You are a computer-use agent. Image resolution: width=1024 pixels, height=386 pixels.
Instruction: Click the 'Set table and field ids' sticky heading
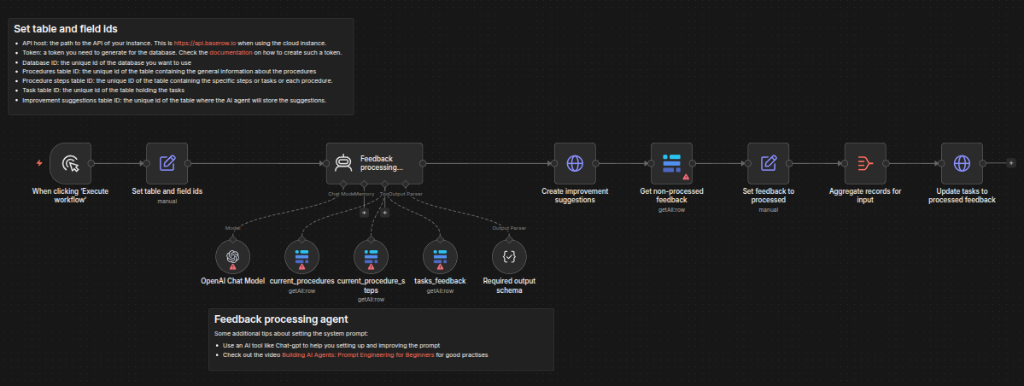click(x=65, y=28)
